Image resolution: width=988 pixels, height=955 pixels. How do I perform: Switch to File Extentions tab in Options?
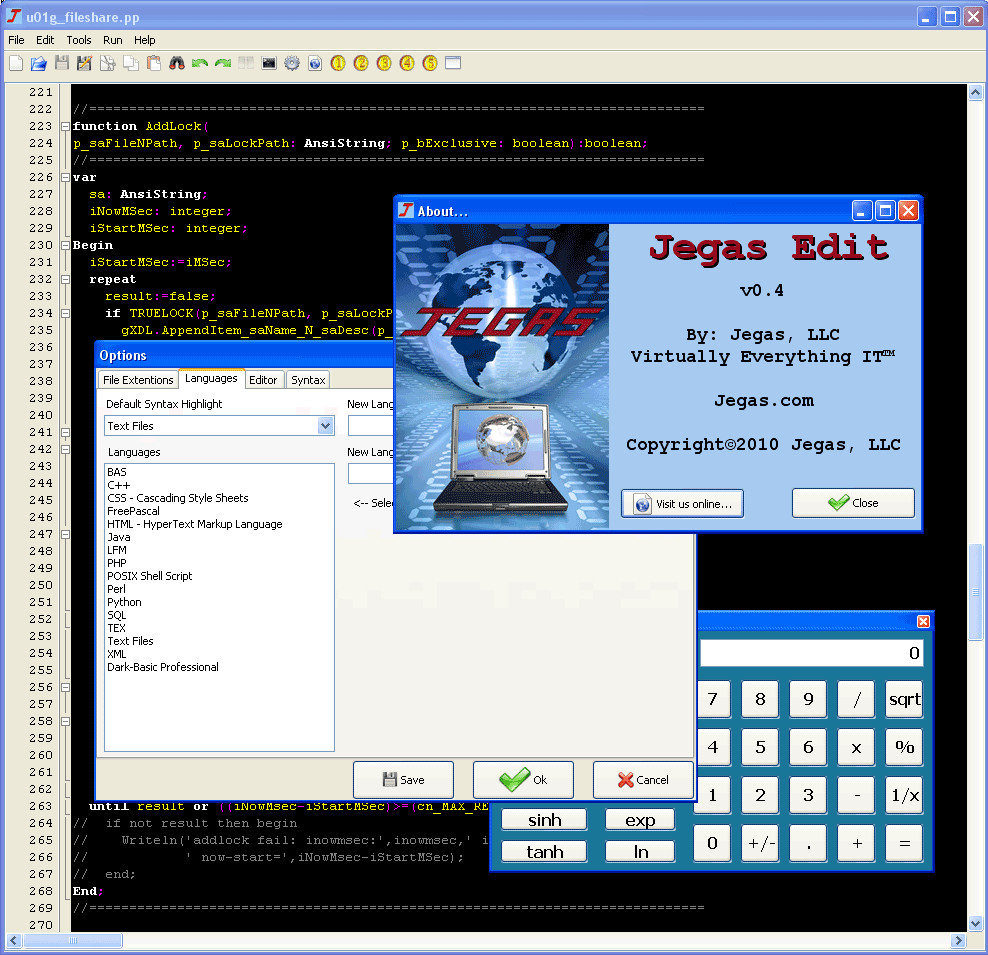point(138,380)
